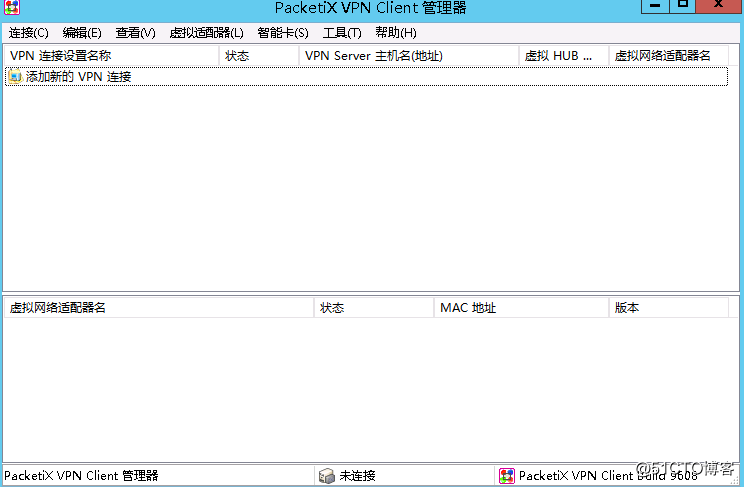Open the 虚拟适配器(L) menu
The height and width of the screenshot is (487, 744).
pyautogui.click(x=206, y=33)
